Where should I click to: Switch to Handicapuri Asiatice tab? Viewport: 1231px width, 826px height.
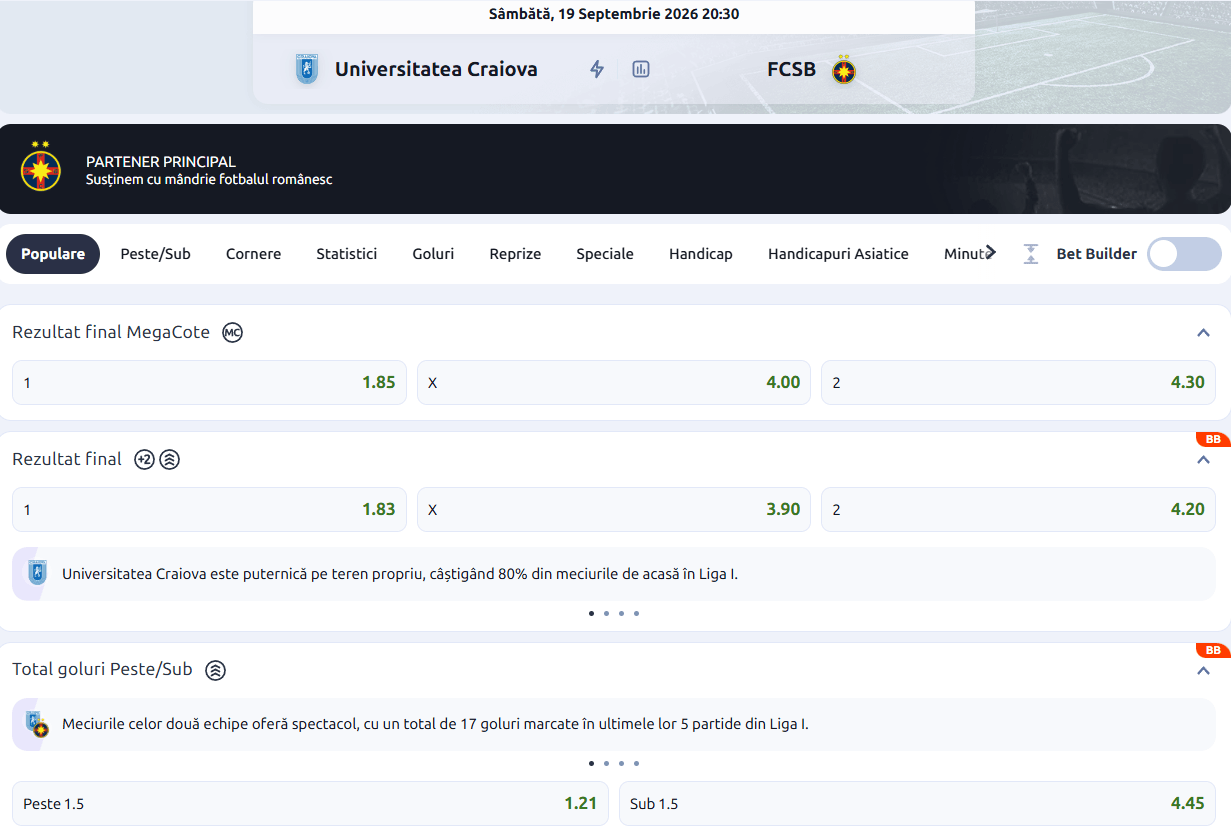click(x=838, y=254)
